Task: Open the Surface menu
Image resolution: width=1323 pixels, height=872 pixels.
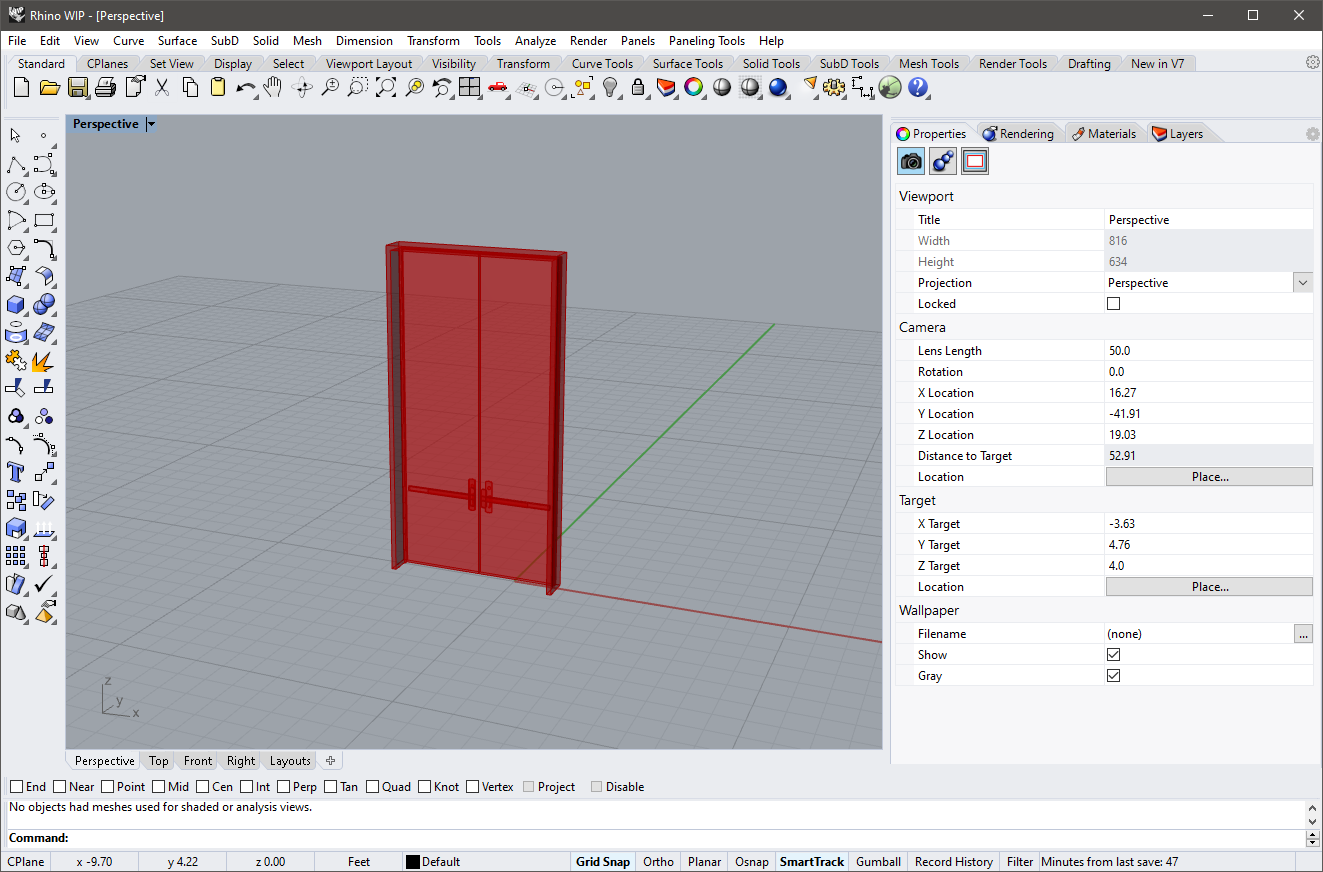Action: [177, 41]
